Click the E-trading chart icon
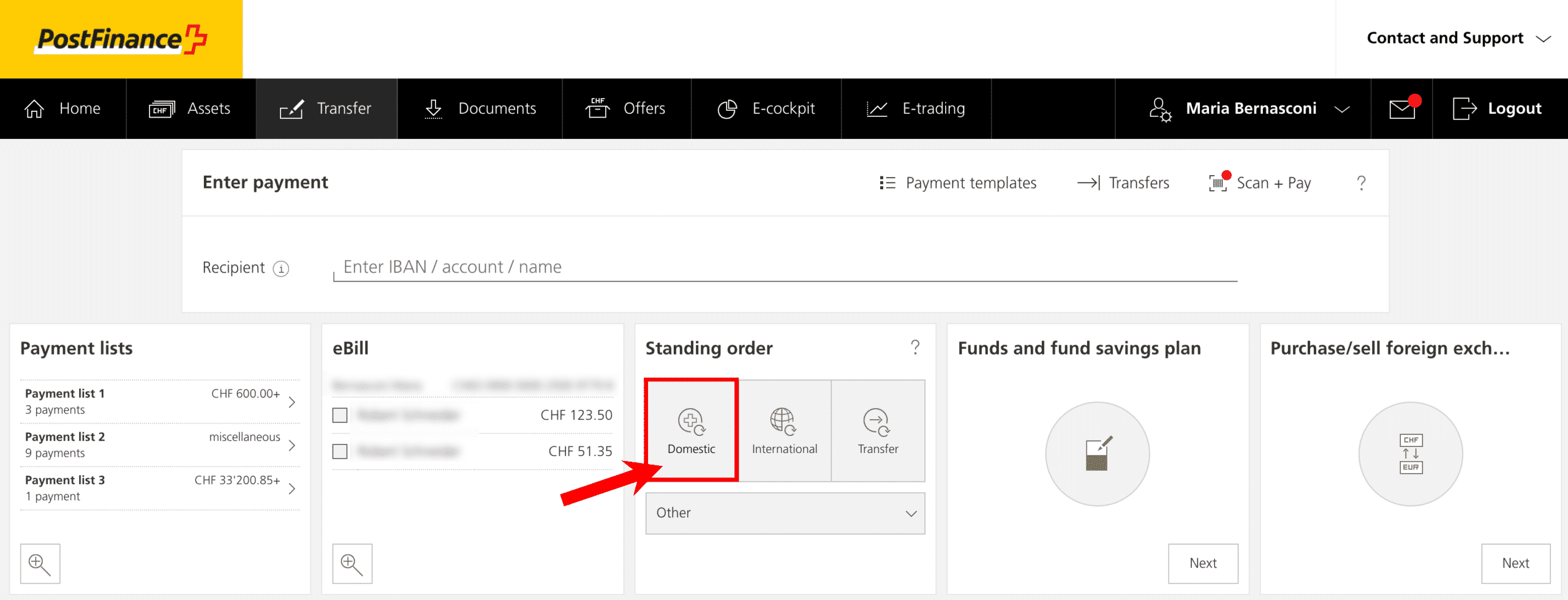This screenshot has width=1568, height=600. coord(877,109)
